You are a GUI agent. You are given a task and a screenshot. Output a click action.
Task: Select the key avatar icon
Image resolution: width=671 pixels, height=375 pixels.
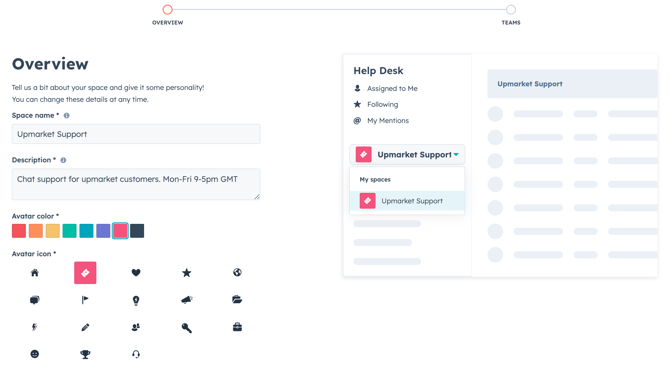tap(187, 328)
